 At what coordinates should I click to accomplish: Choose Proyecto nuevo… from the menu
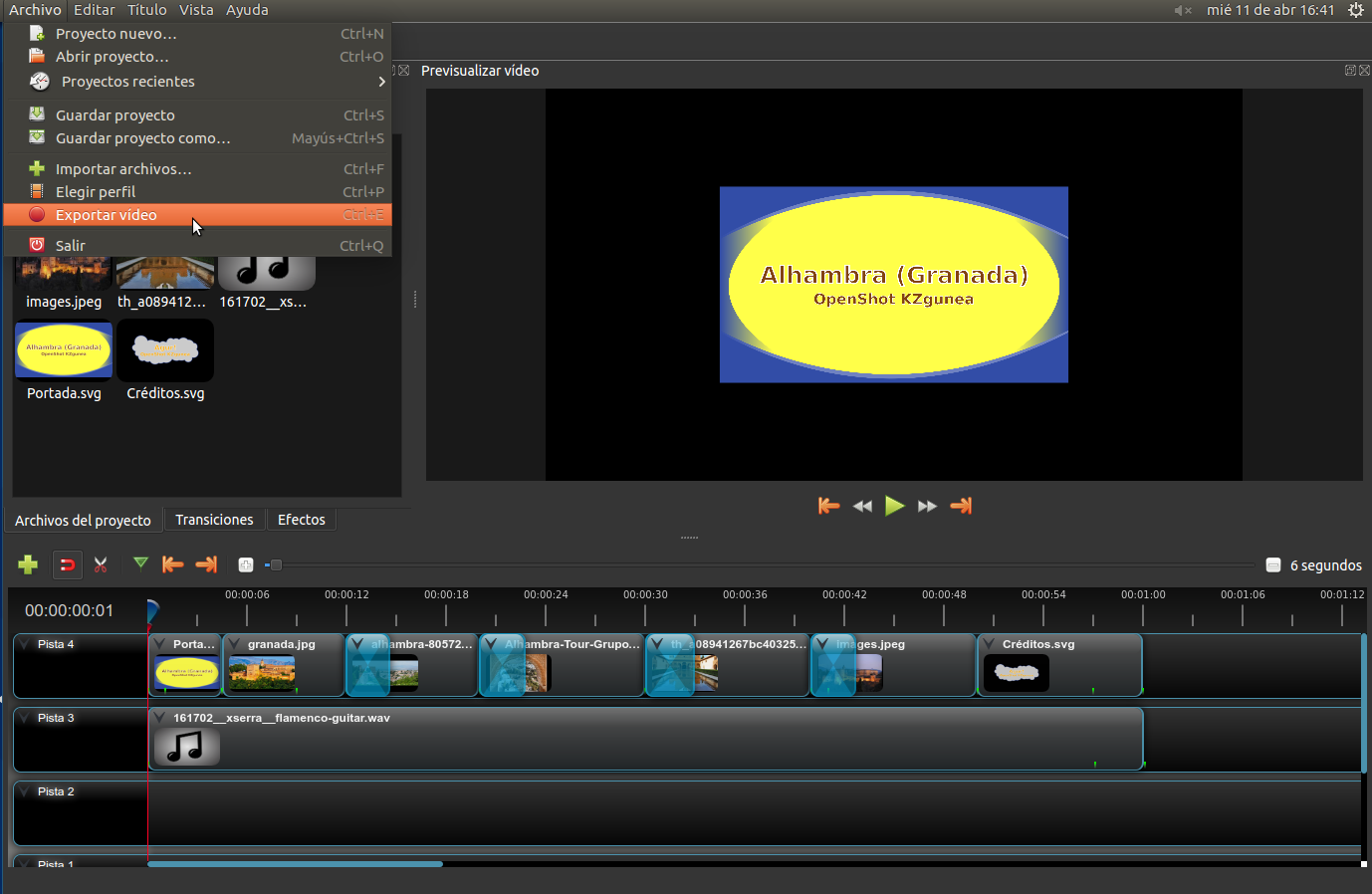click(197, 34)
